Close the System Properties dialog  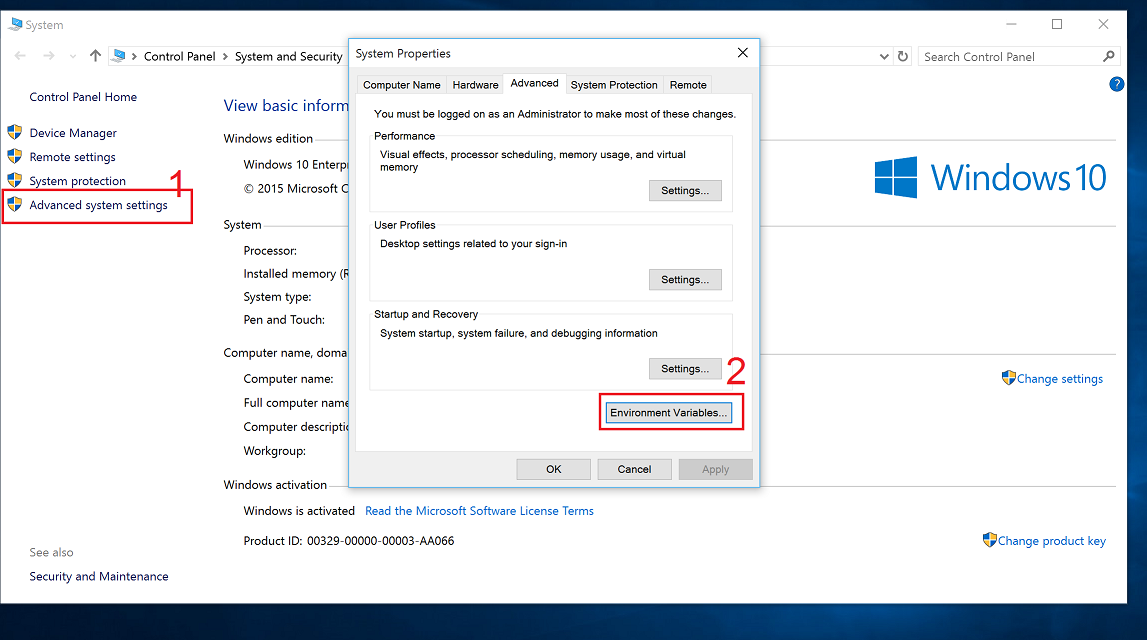[742, 53]
